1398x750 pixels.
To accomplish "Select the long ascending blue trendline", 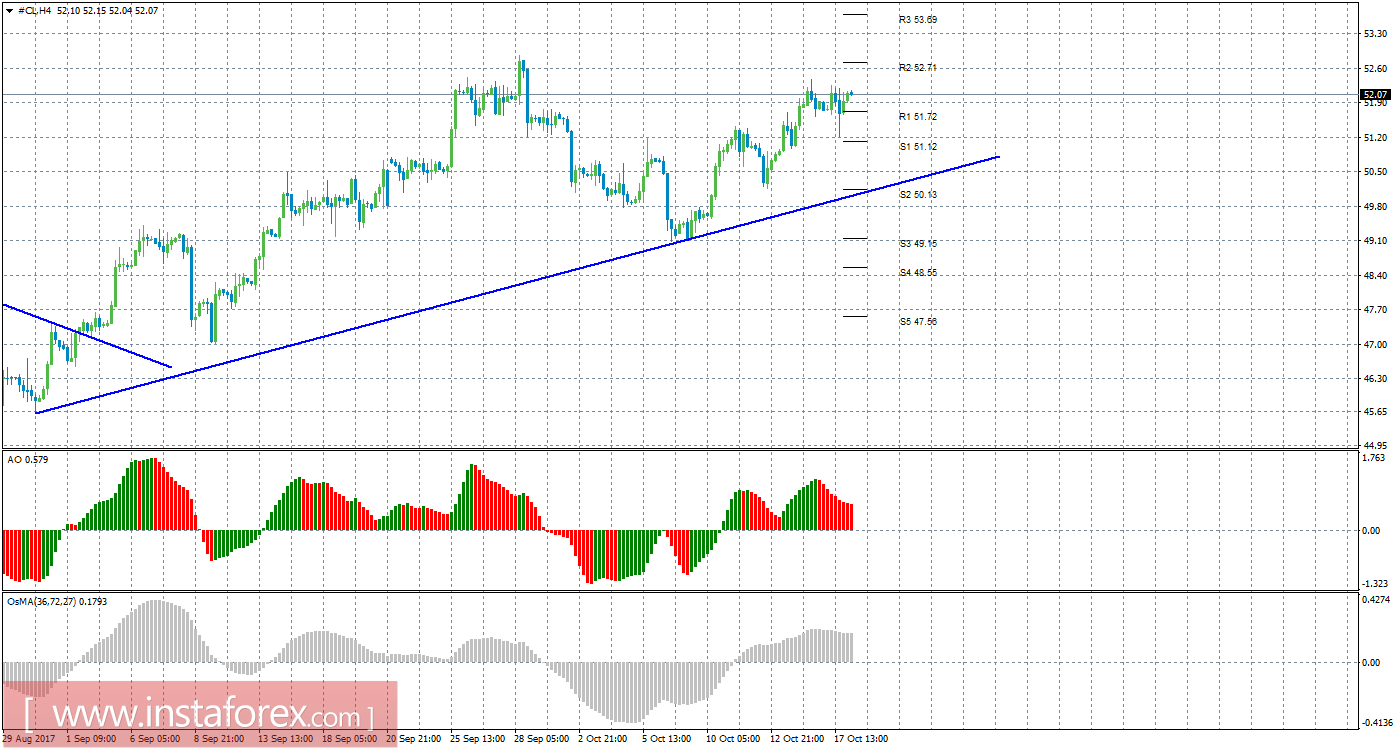I will pos(517,284).
